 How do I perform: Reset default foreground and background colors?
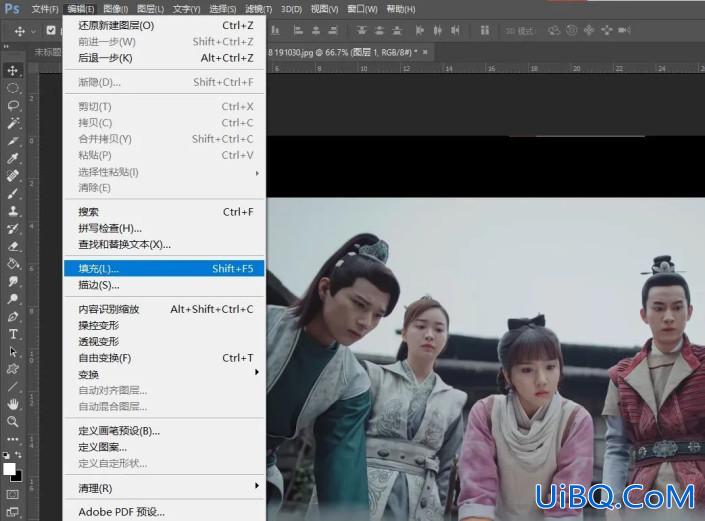point(6,455)
